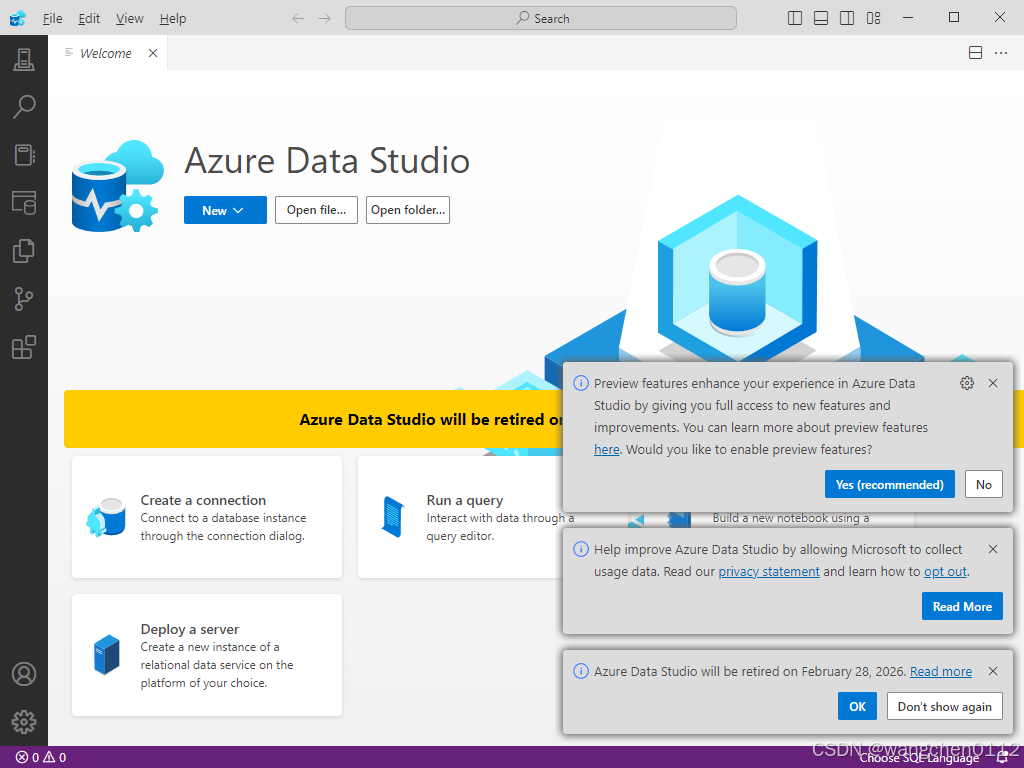Viewport: 1024px width, 768px height.
Task: Click the yellow retirement banner
Action: pyautogui.click(x=313, y=419)
